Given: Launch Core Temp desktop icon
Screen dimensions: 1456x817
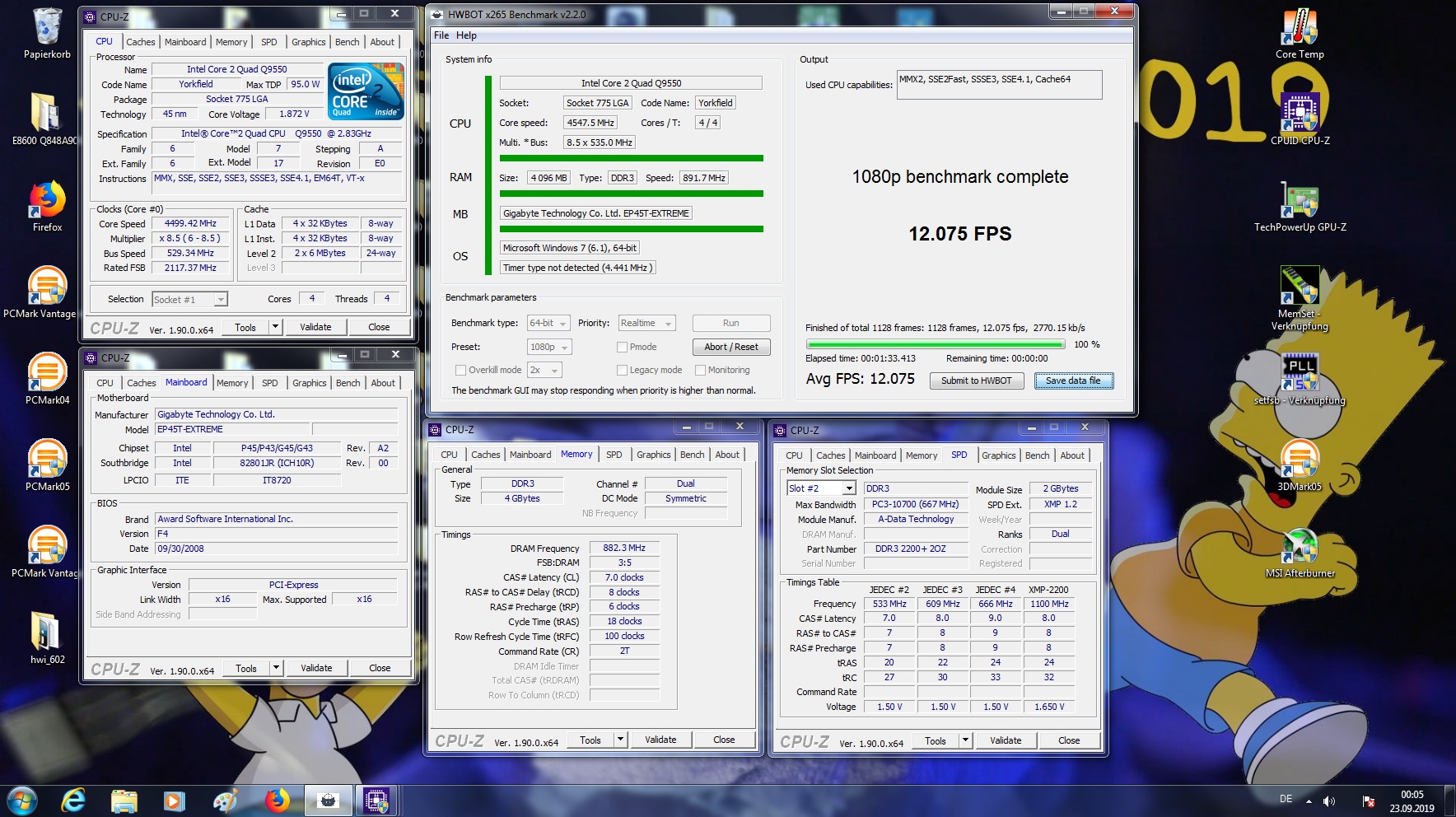Looking at the screenshot, I should (1300, 34).
